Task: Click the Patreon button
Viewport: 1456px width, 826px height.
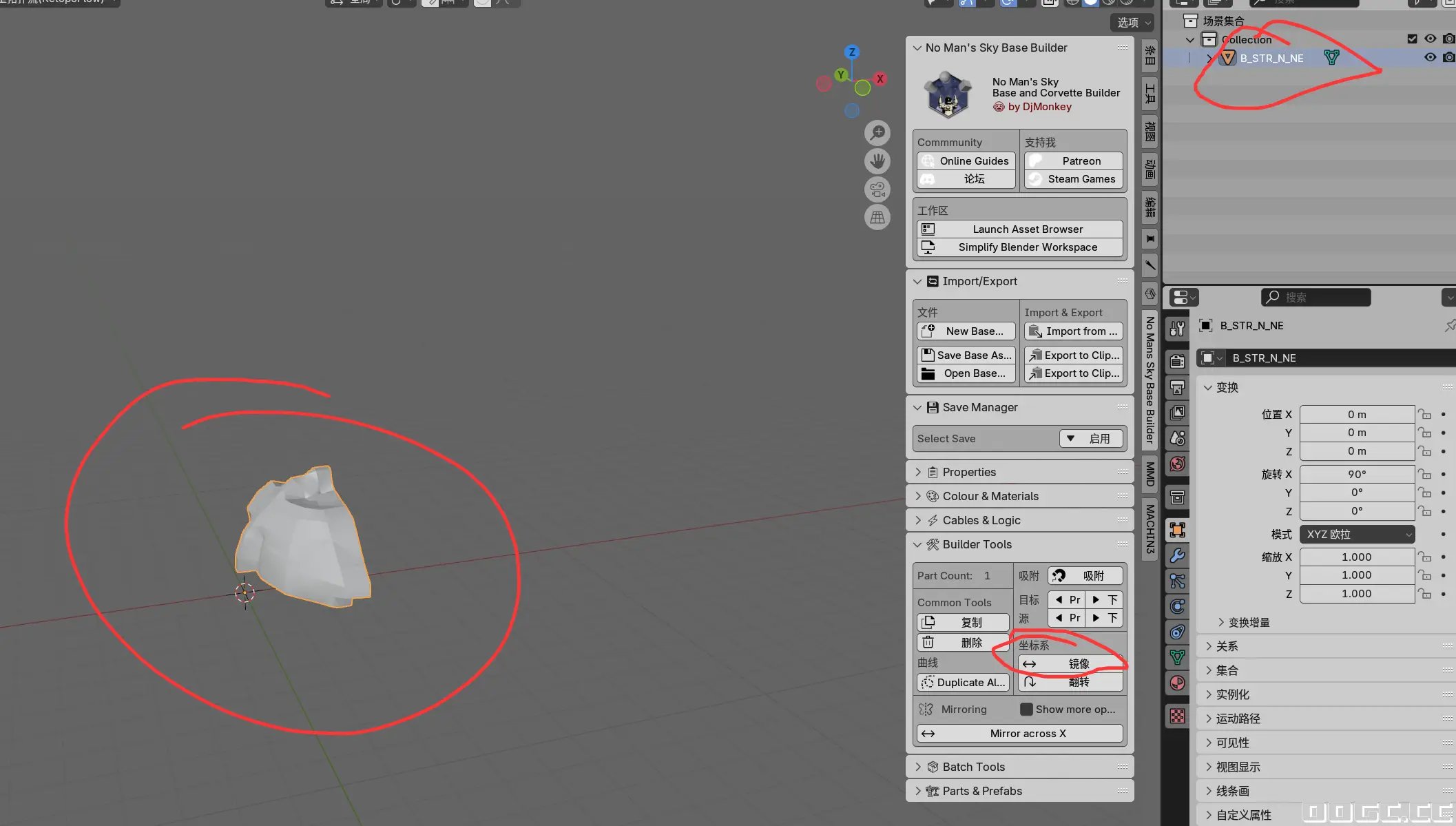Action: click(1073, 161)
